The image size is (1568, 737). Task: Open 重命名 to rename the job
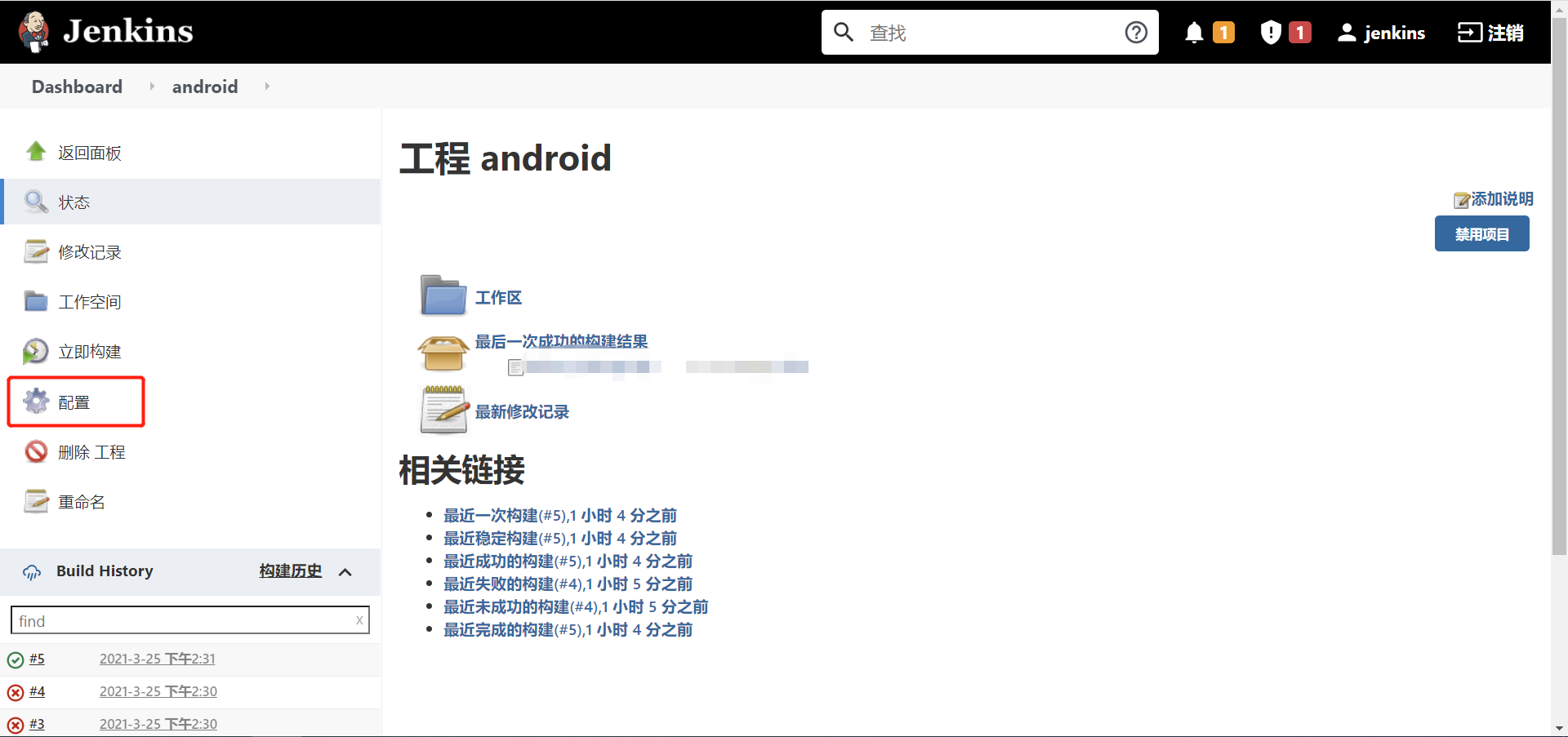tap(82, 501)
